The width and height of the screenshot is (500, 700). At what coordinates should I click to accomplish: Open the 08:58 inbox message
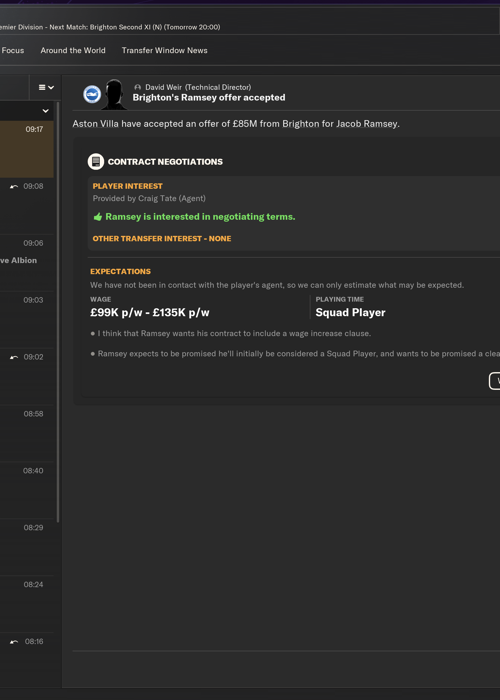coord(27,433)
